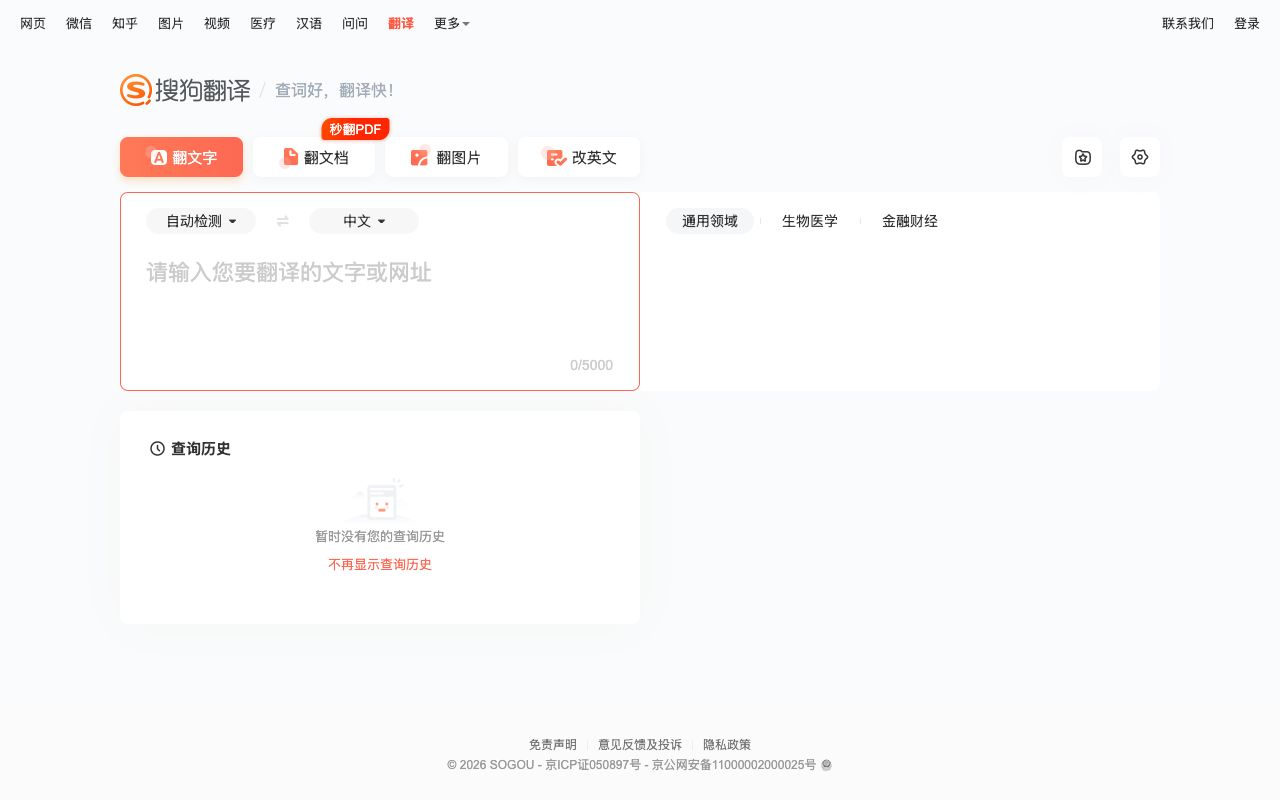
Task: Click the swap languages arrows icon
Action: pos(283,221)
